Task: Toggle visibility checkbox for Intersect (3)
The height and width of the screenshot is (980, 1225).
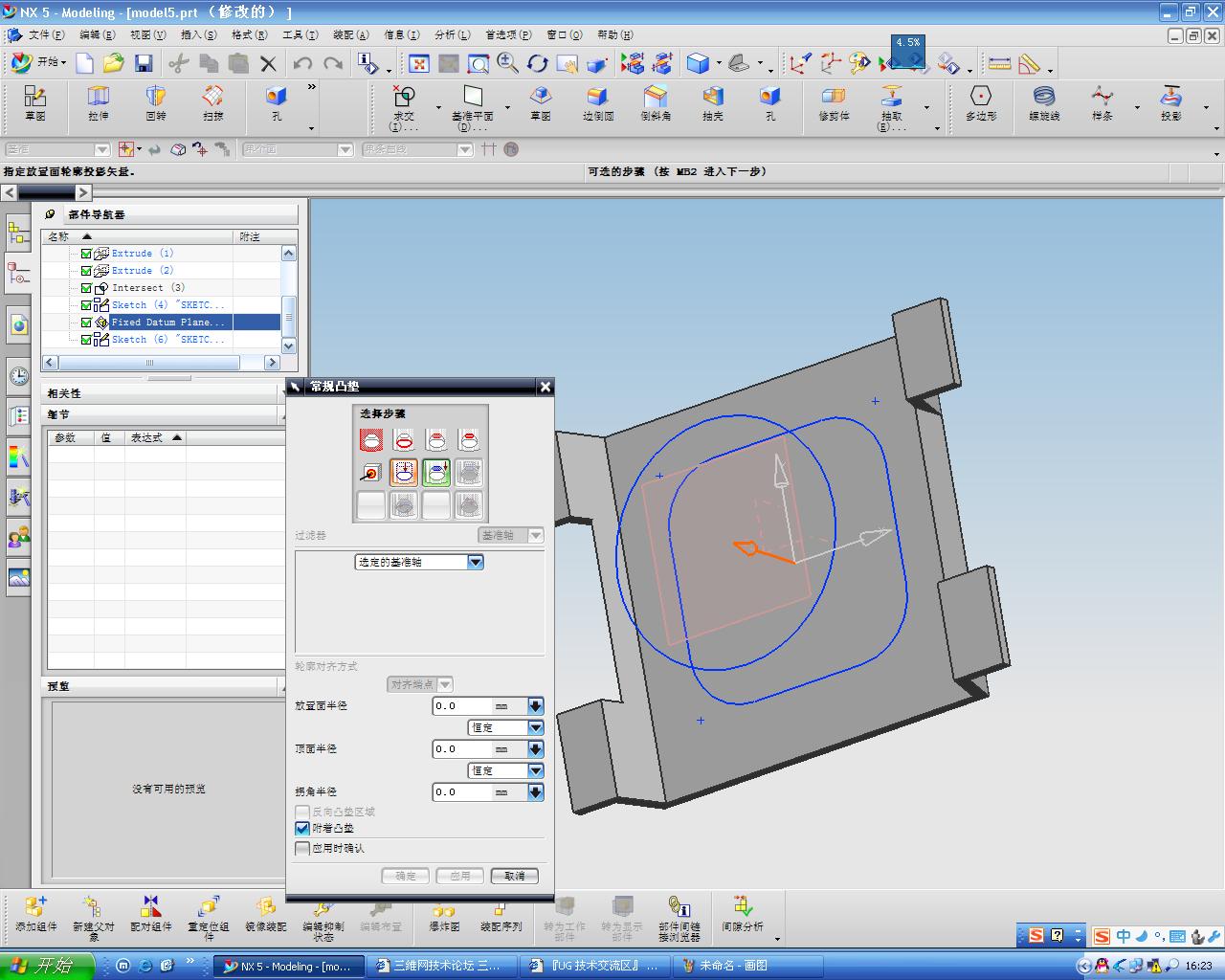Action: (x=86, y=288)
